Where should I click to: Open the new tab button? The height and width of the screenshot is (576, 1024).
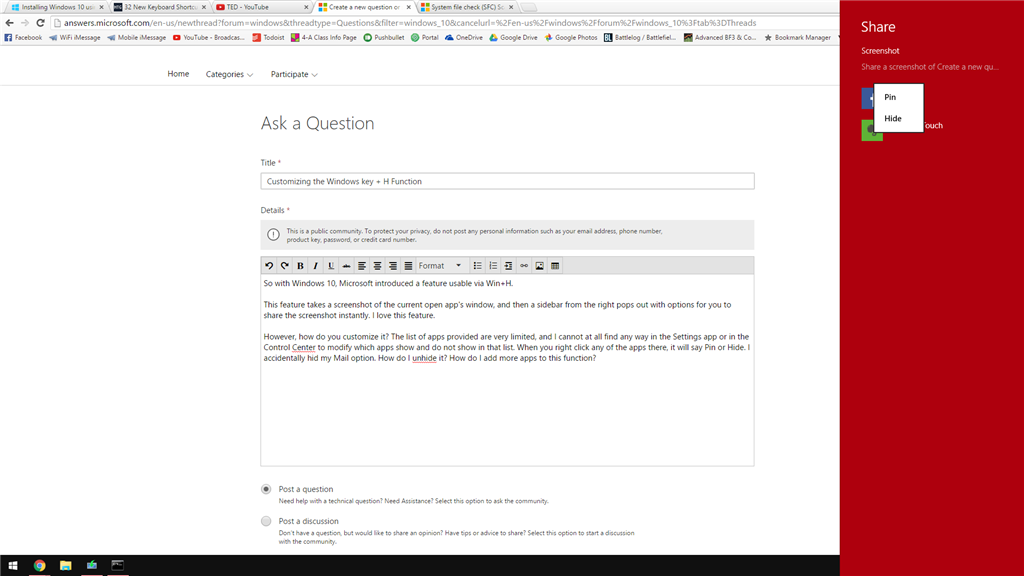point(530,7)
